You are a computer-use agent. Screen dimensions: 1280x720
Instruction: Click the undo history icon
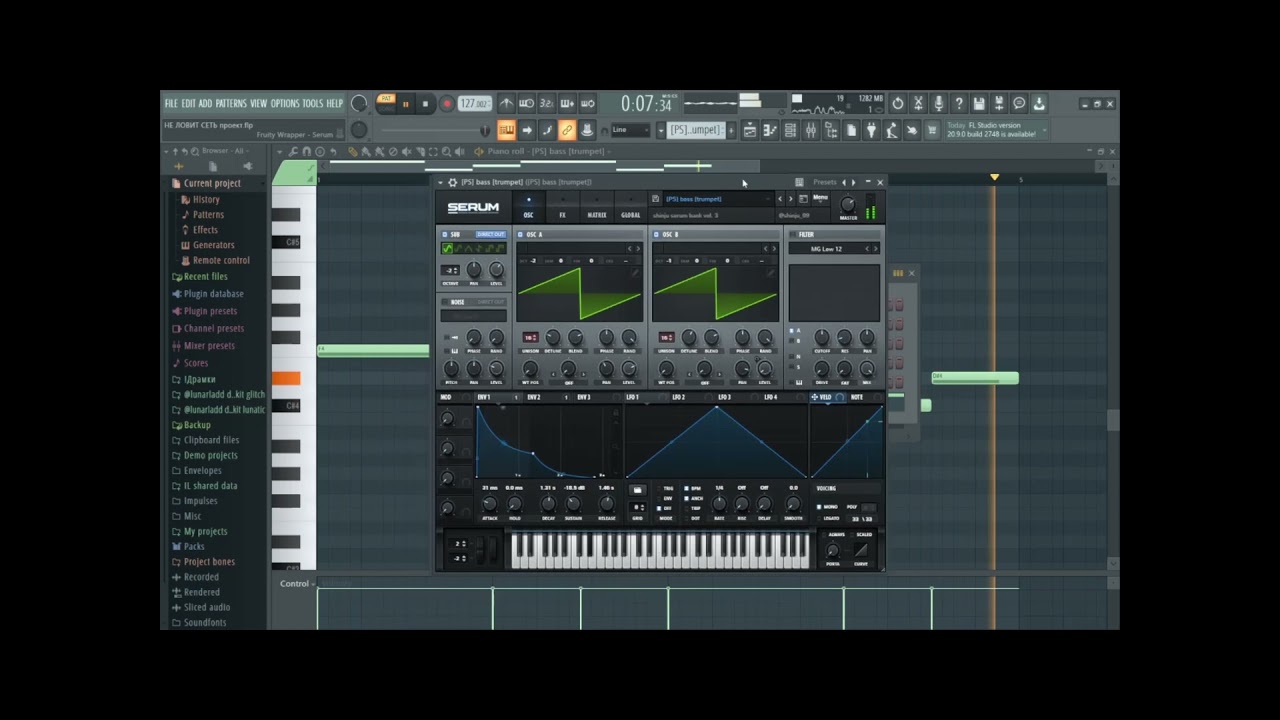tap(897, 104)
